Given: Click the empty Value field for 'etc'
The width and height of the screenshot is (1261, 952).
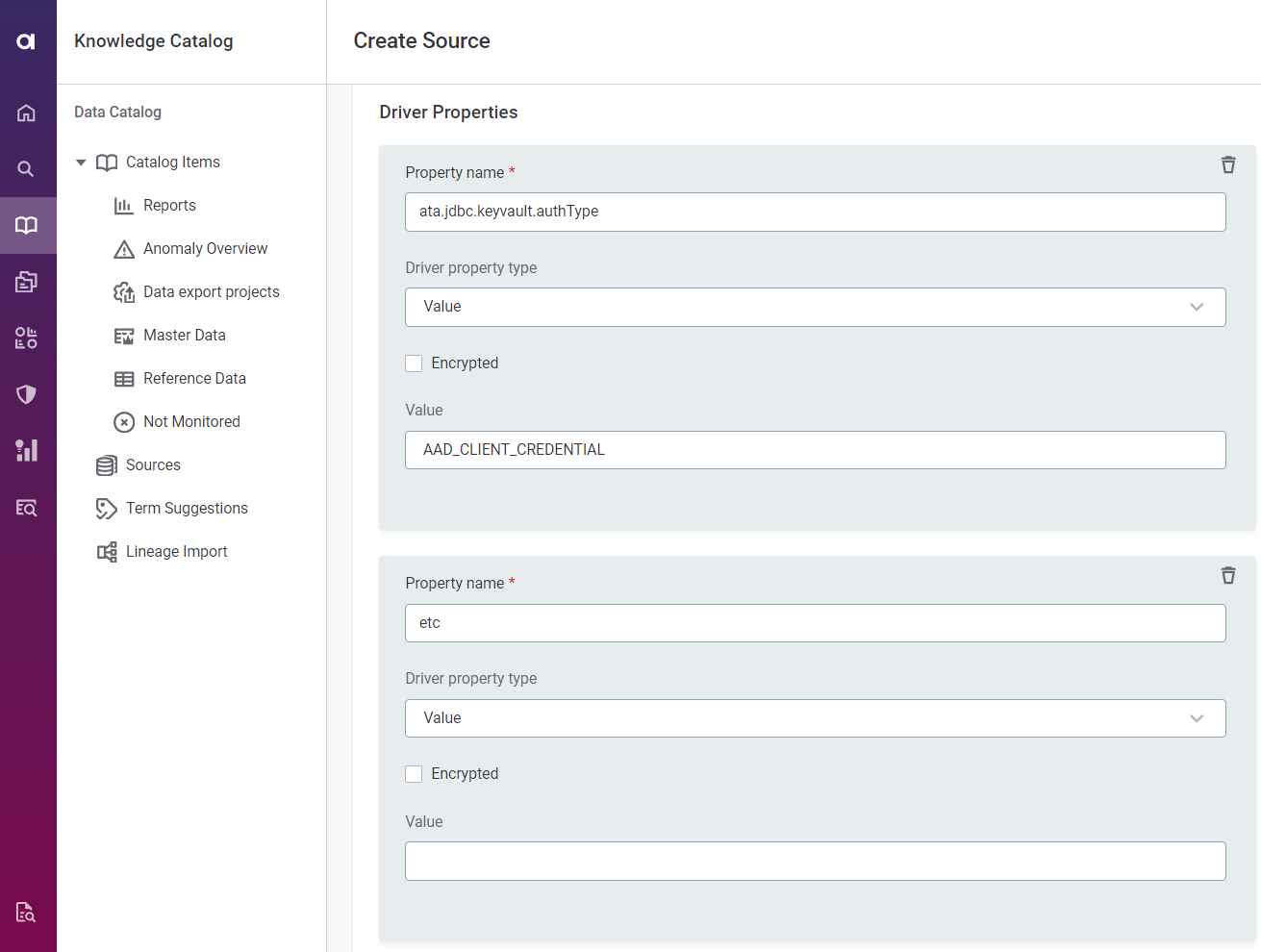Looking at the screenshot, I should 815,861.
